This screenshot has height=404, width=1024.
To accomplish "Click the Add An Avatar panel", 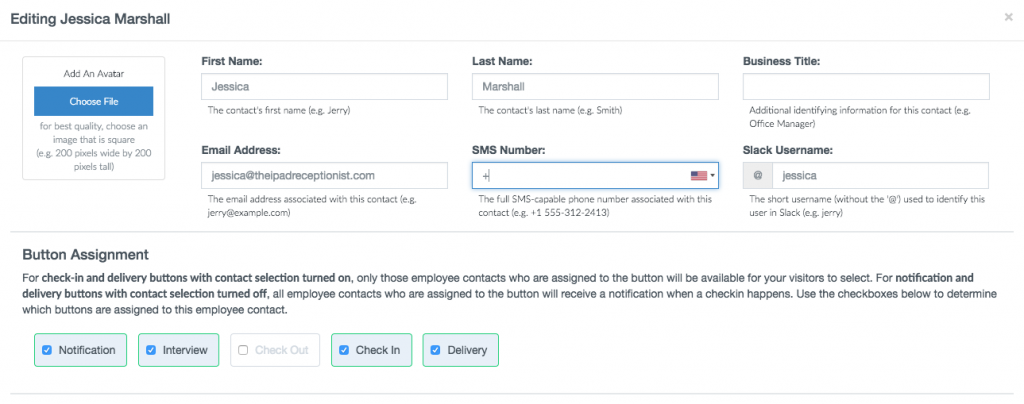I will (94, 118).
